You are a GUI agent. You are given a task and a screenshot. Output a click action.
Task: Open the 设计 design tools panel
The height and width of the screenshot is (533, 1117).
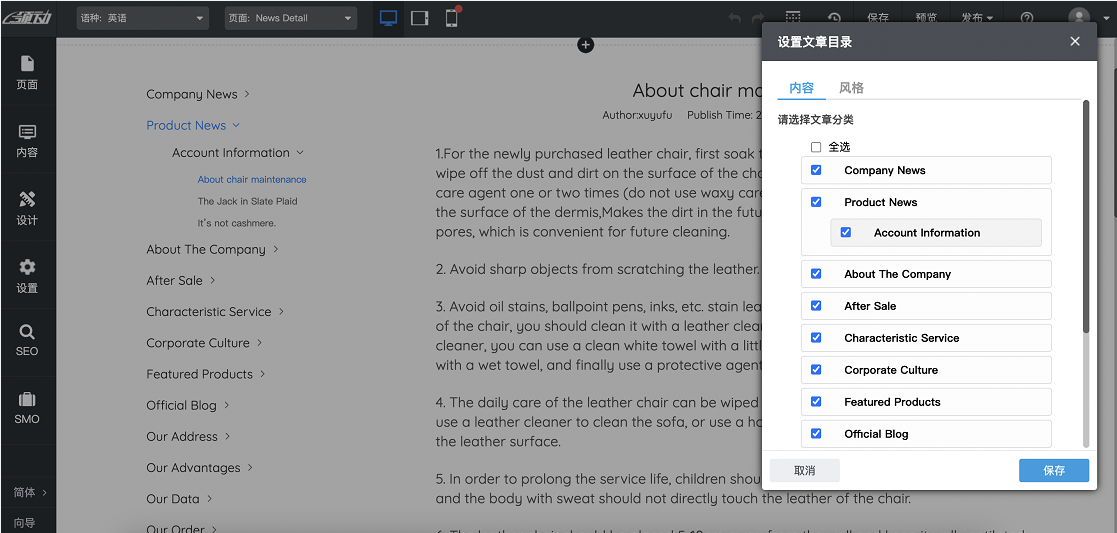pos(27,208)
